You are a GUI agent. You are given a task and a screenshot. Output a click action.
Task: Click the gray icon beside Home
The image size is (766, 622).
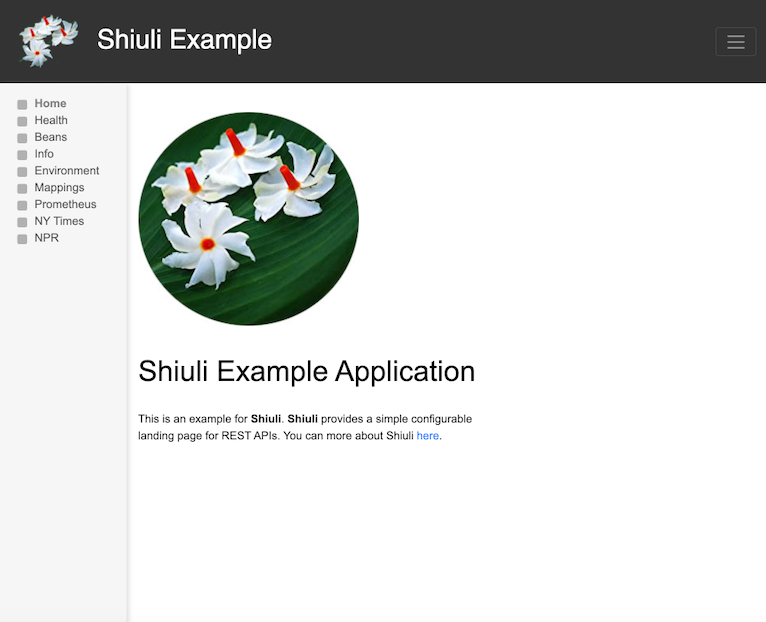pyautogui.click(x=22, y=105)
